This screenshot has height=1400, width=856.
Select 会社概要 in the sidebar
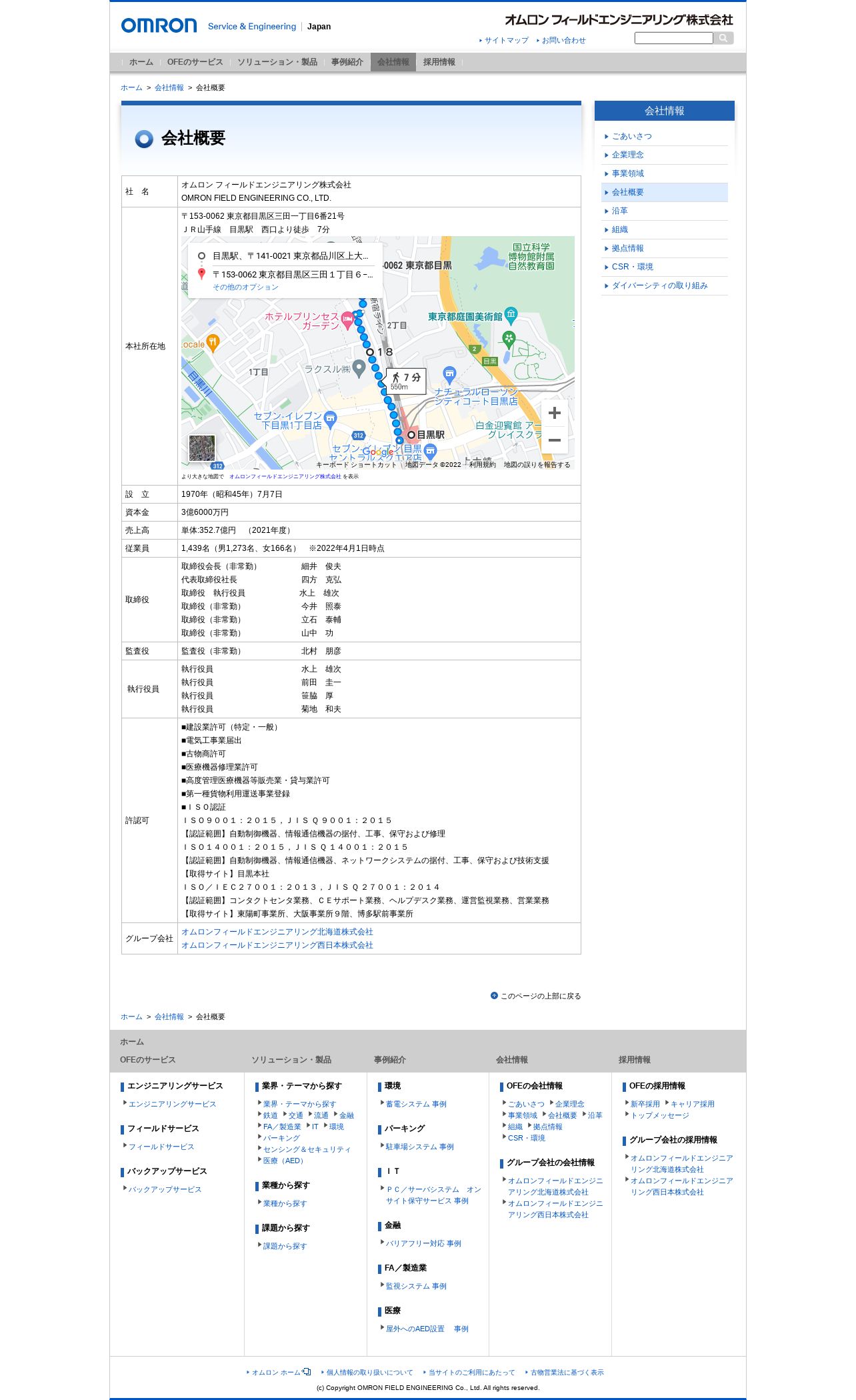point(665,192)
